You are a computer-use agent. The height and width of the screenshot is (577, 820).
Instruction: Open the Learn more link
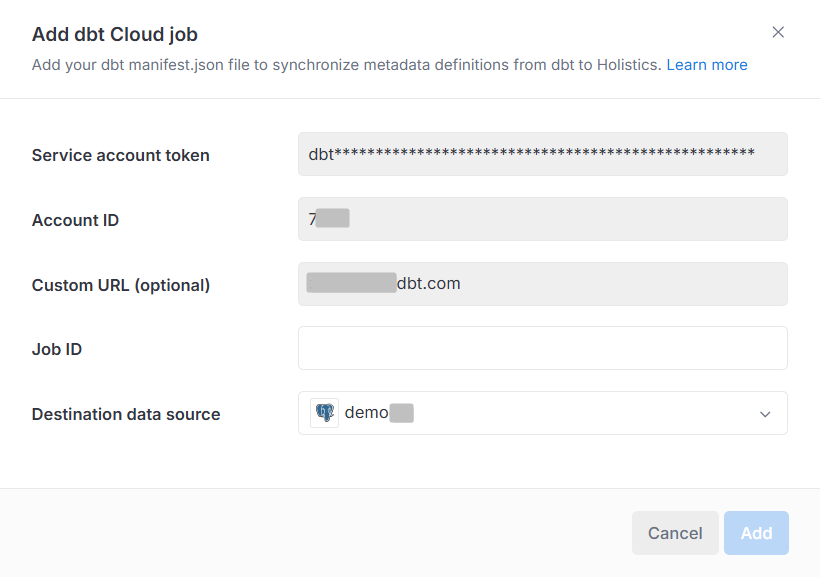click(x=707, y=65)
